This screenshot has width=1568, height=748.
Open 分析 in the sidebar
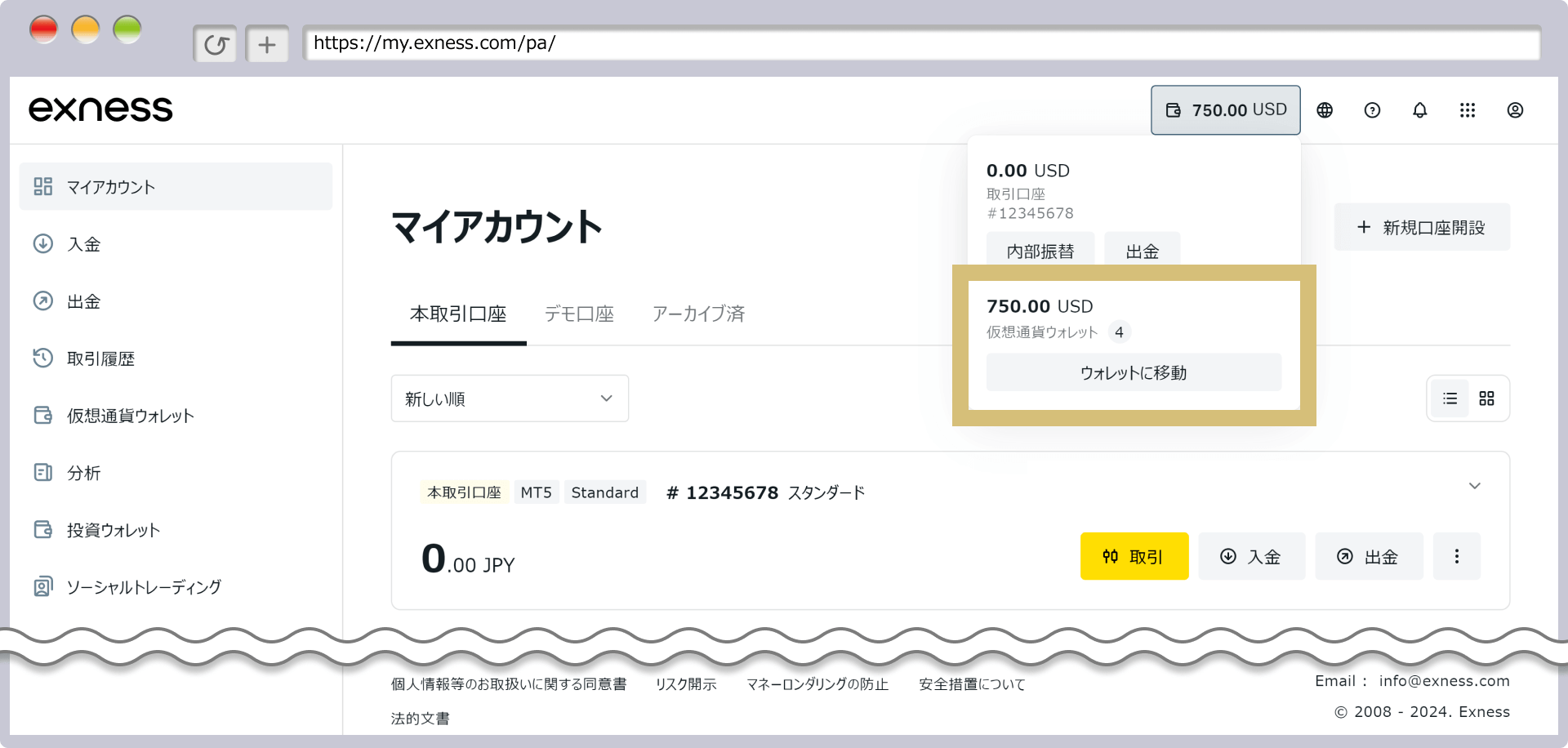pos(176,473)
